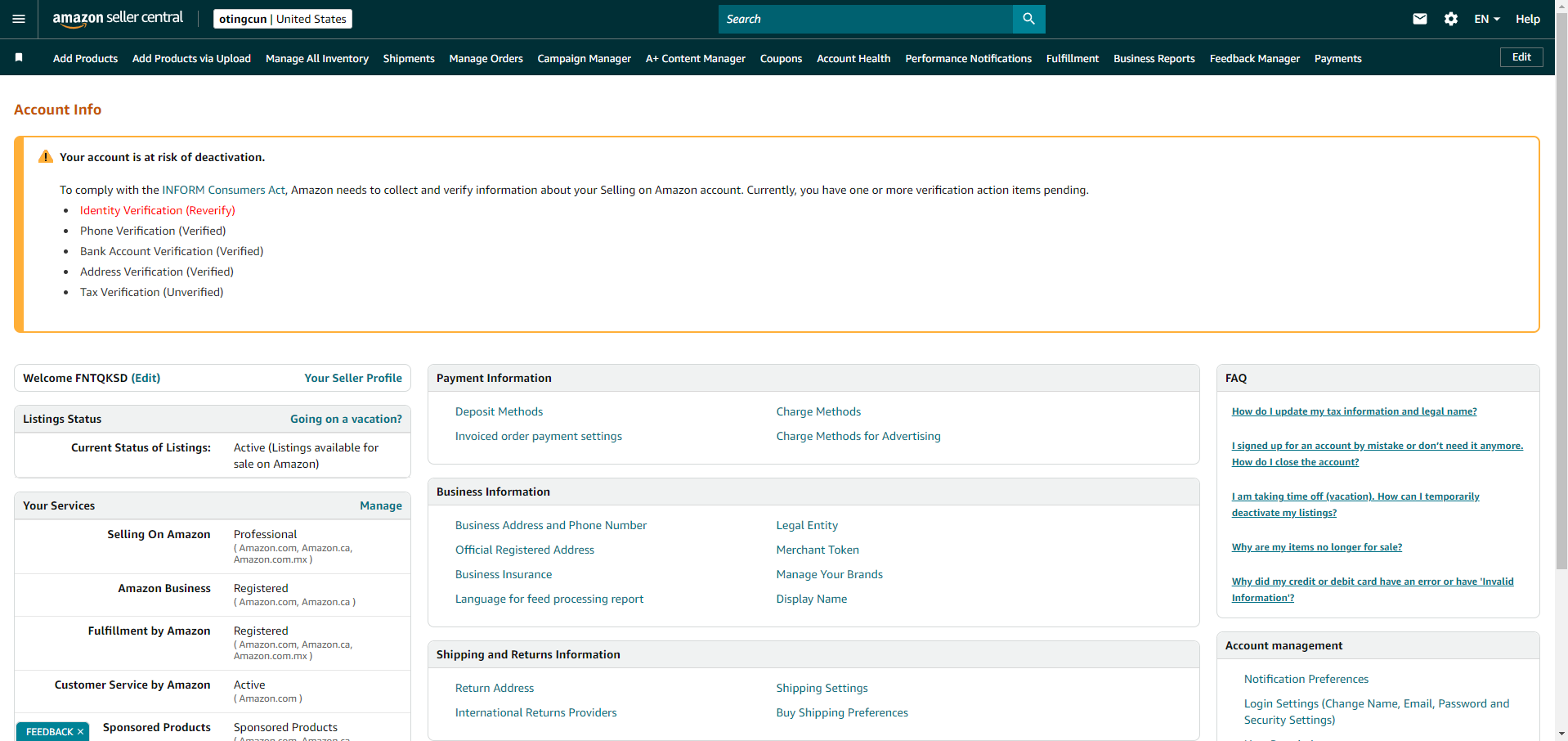Go to Manage Orders

coord(486,58)
